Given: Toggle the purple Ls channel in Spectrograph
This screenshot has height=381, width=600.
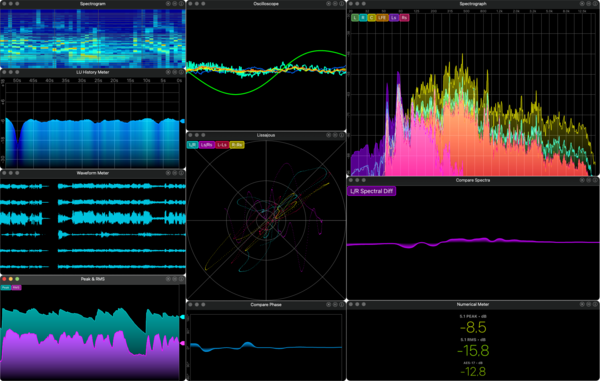Looking at the screenshot, I should (394, 18).
